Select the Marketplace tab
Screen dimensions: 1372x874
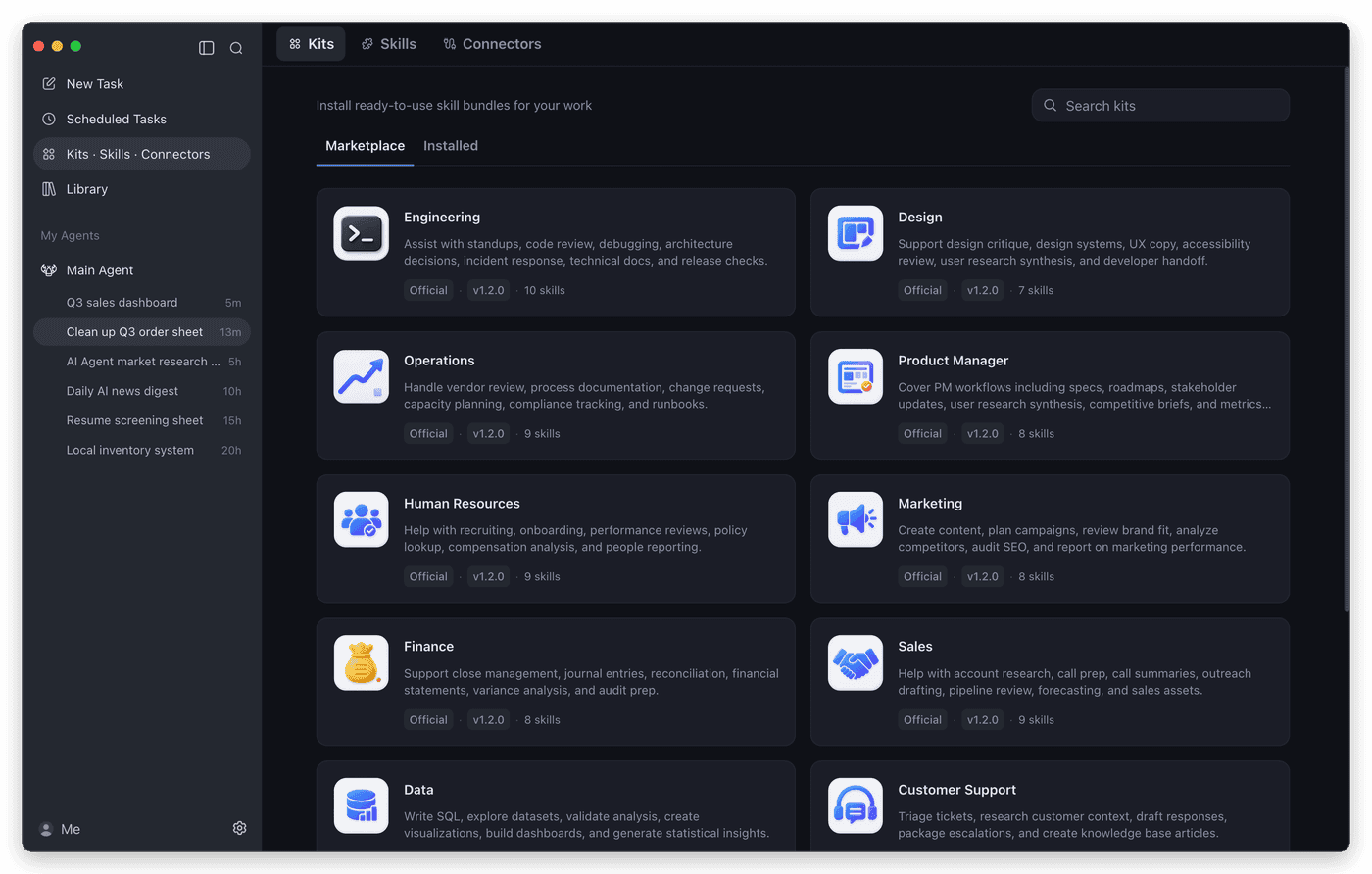(x=365, y=146)
